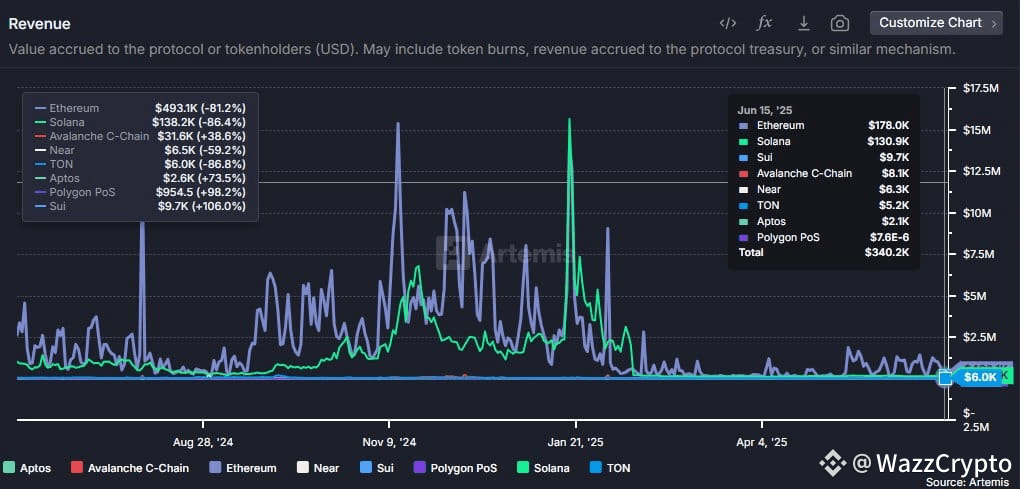Toggle Avalanche C-Chain in bottom legend
The height and width of the screenshot is (489, 1020).
coord(129,468)
